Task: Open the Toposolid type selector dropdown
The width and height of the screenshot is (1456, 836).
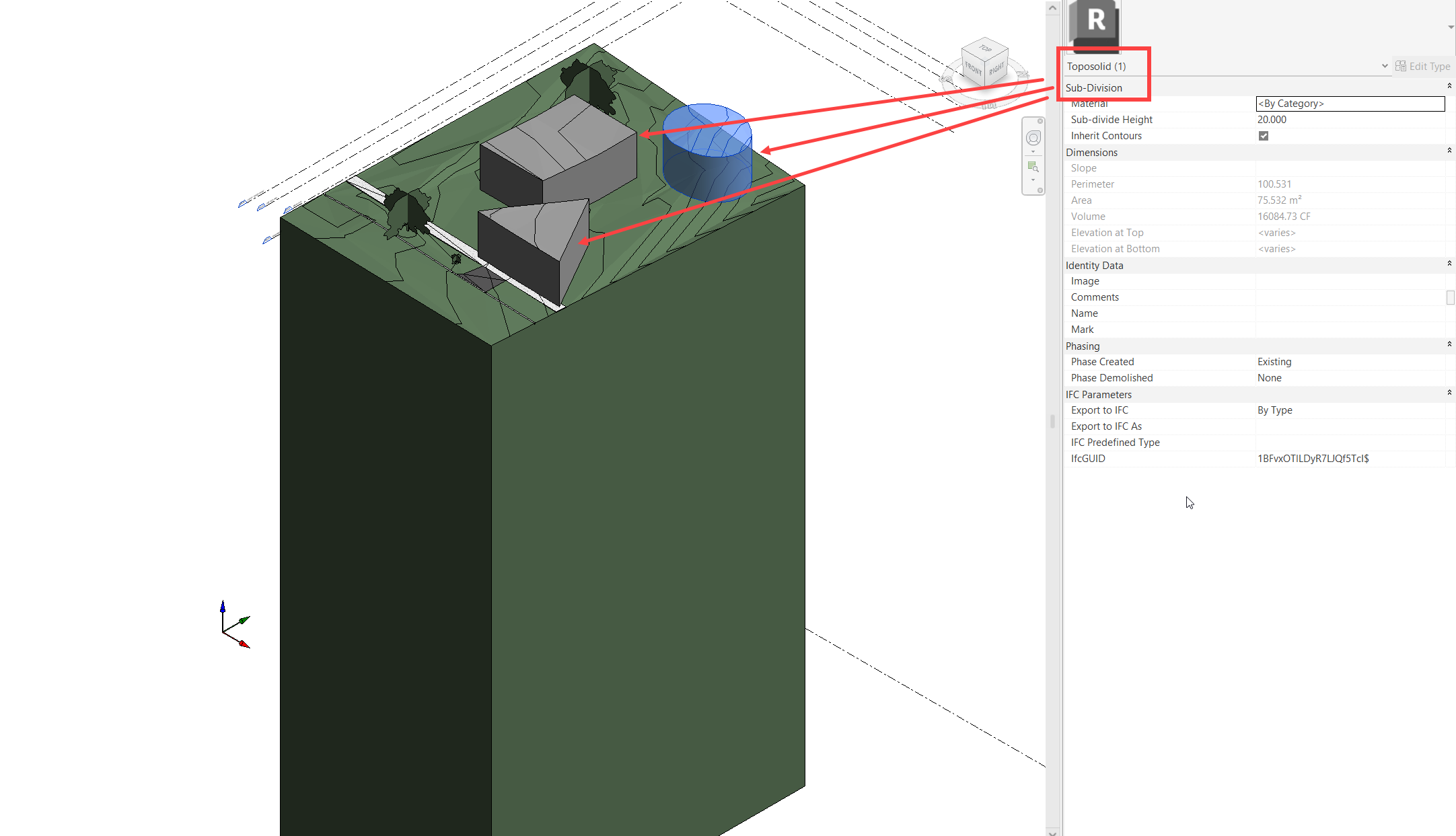Action: point(1385,66)
